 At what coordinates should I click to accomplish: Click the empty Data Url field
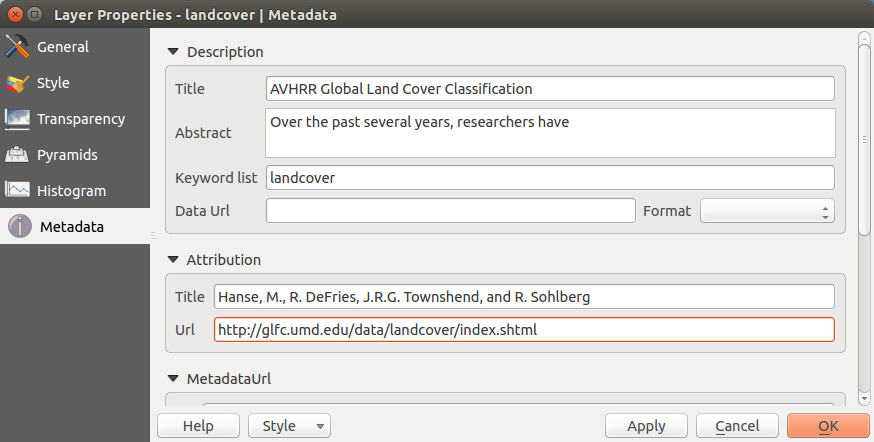tap(450, 211)
